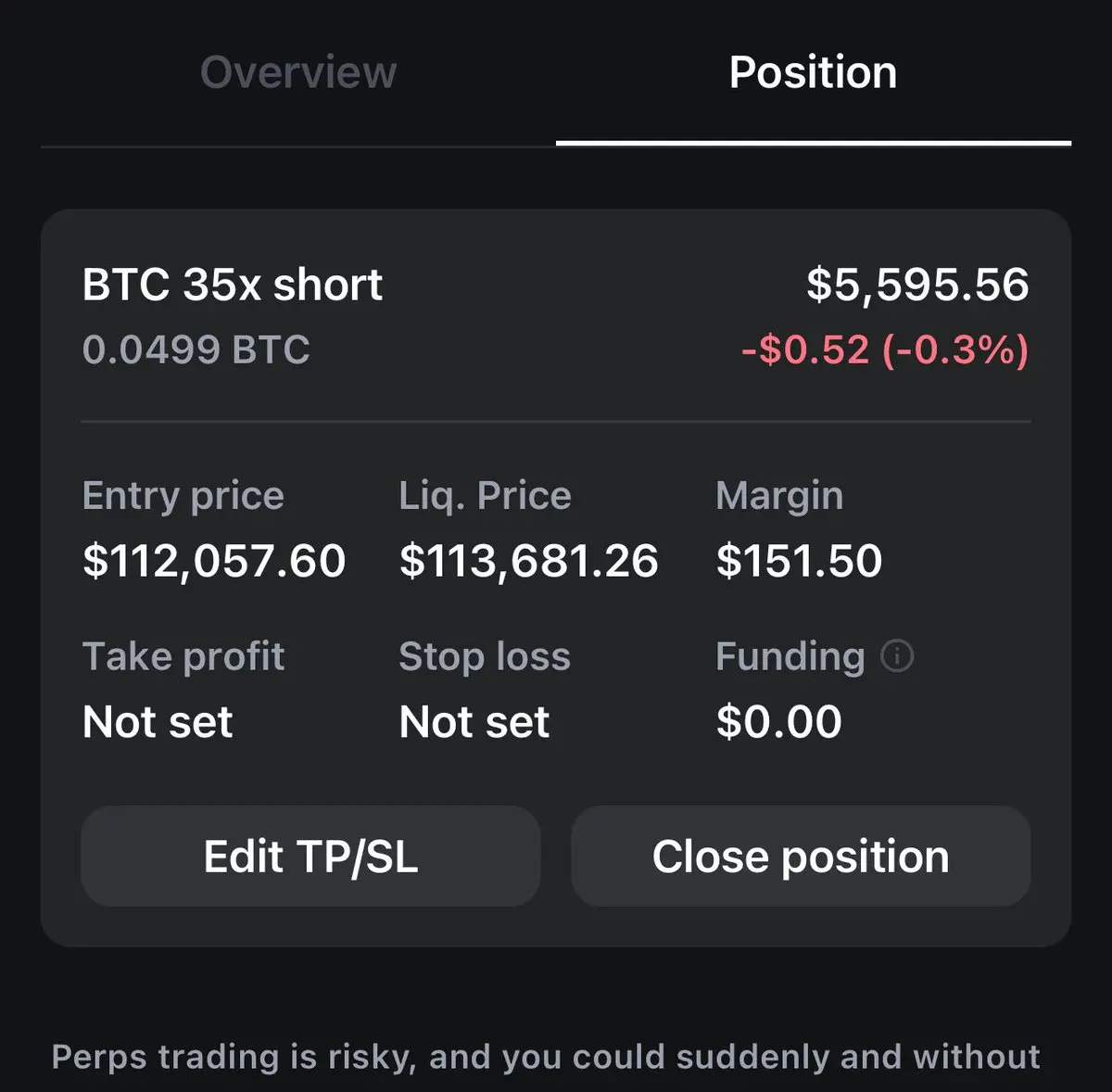The image size is (1112, 1092).
Task: Select the Margin value $151.50
Action: pyautogui.click(x=799, y=561)
